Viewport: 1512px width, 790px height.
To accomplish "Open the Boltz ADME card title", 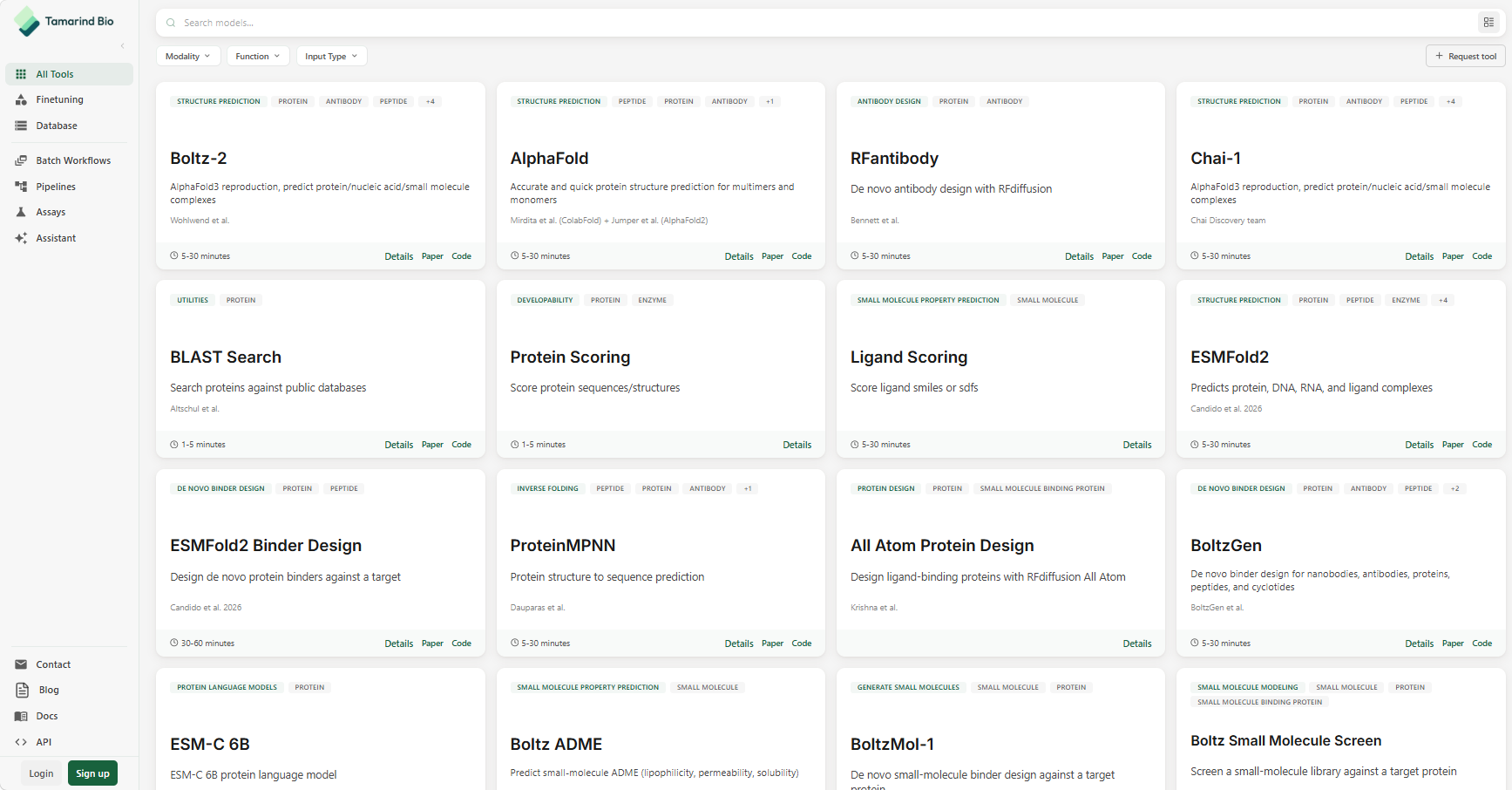I will 556,744.
